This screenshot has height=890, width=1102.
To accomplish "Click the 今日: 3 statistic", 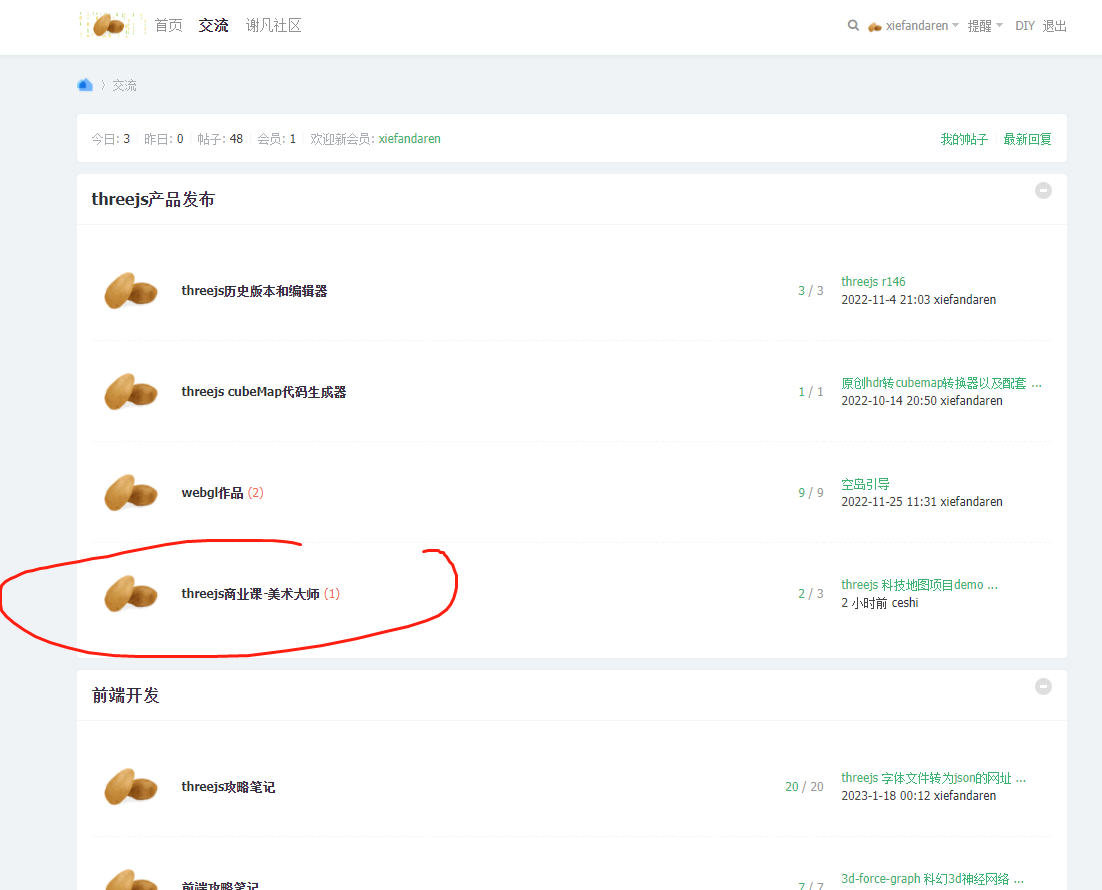I will pos(110,138).
